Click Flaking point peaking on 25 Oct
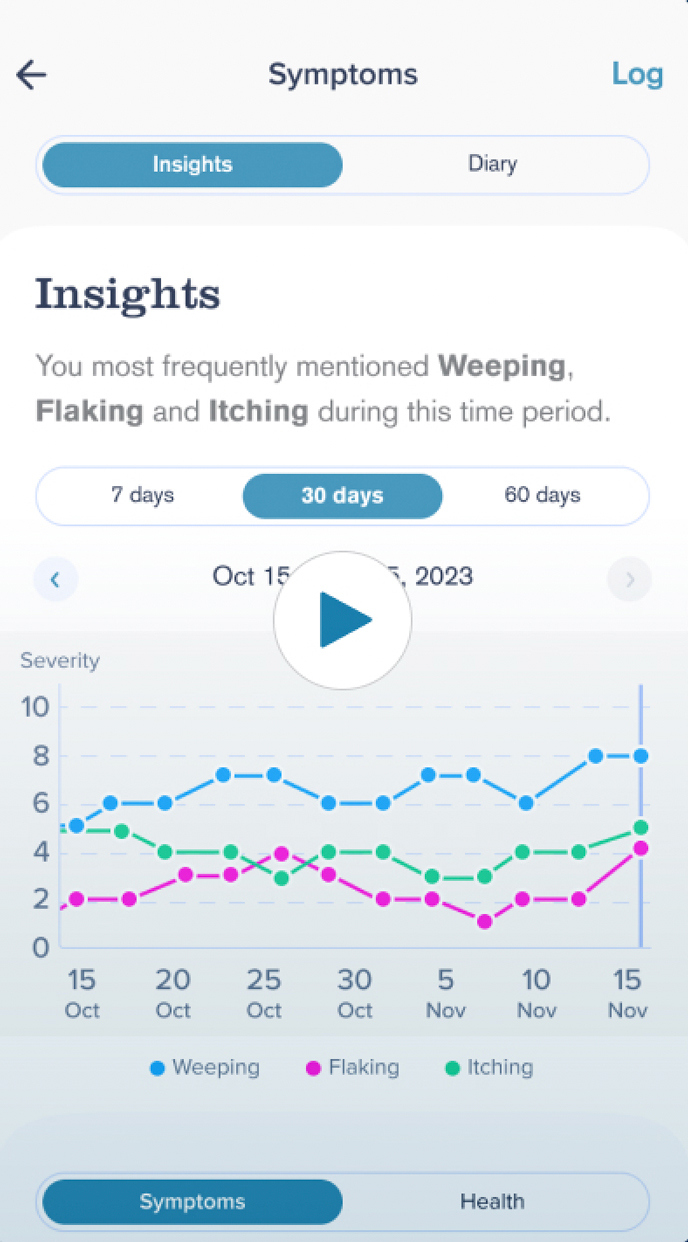The image size is (688, 1242). tap(282, 854)
